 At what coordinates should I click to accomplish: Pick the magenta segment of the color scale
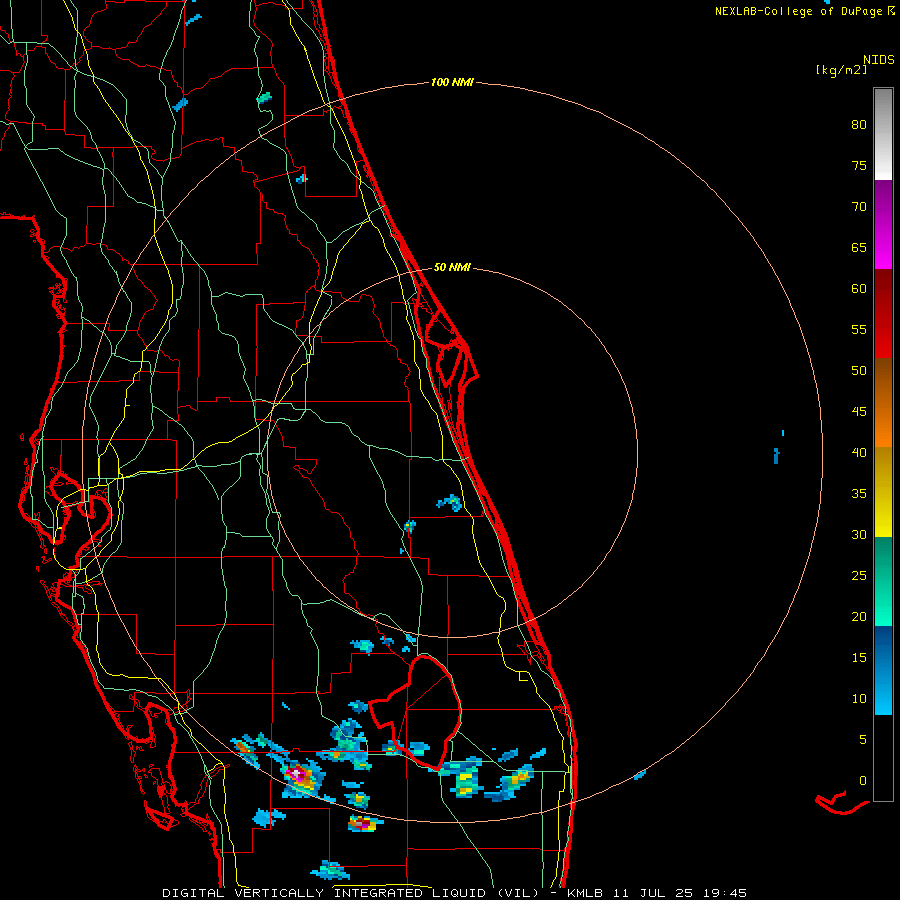(883, 224)
